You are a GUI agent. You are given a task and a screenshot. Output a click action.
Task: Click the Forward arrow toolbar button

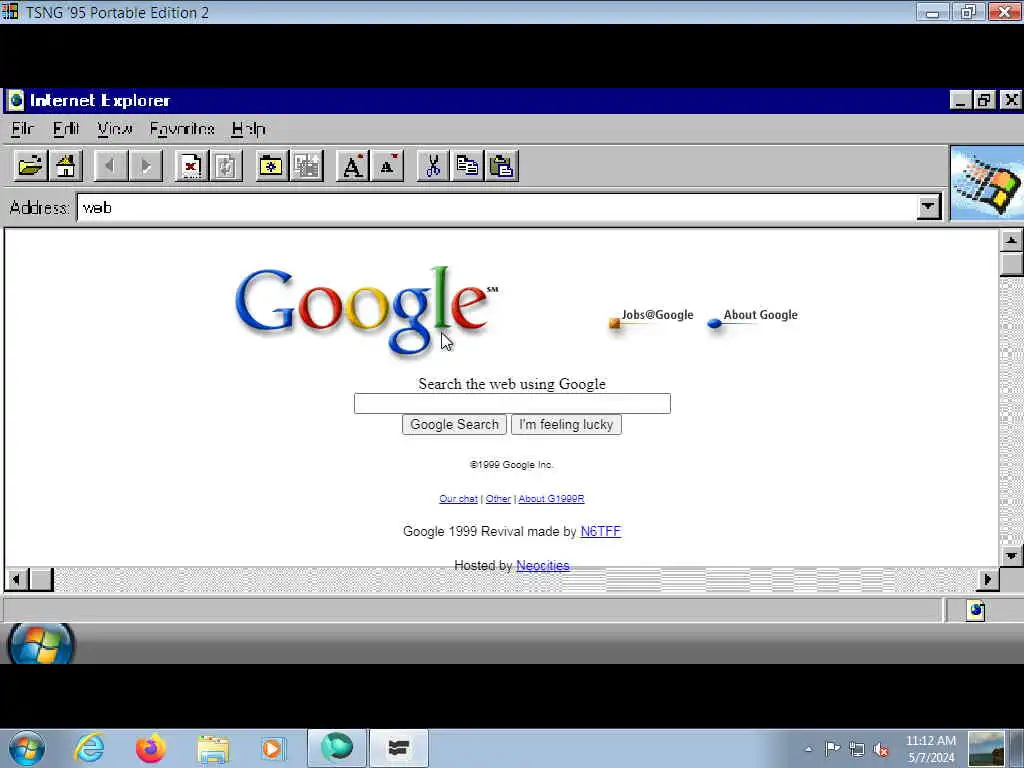pyautogui.click(x=145, y=166)
